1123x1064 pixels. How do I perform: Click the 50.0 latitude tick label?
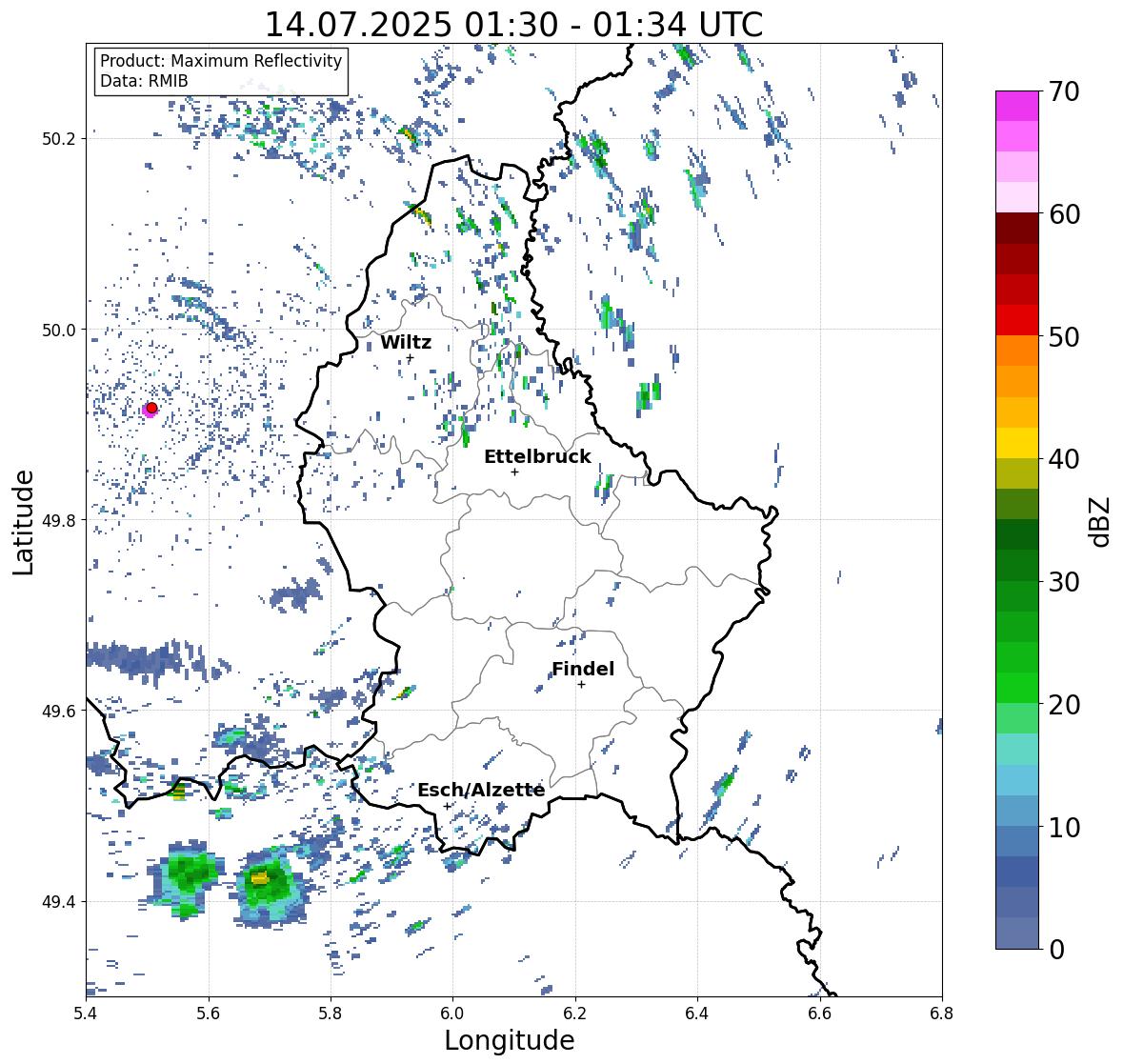pyautogui.click(x=60, y=331)
